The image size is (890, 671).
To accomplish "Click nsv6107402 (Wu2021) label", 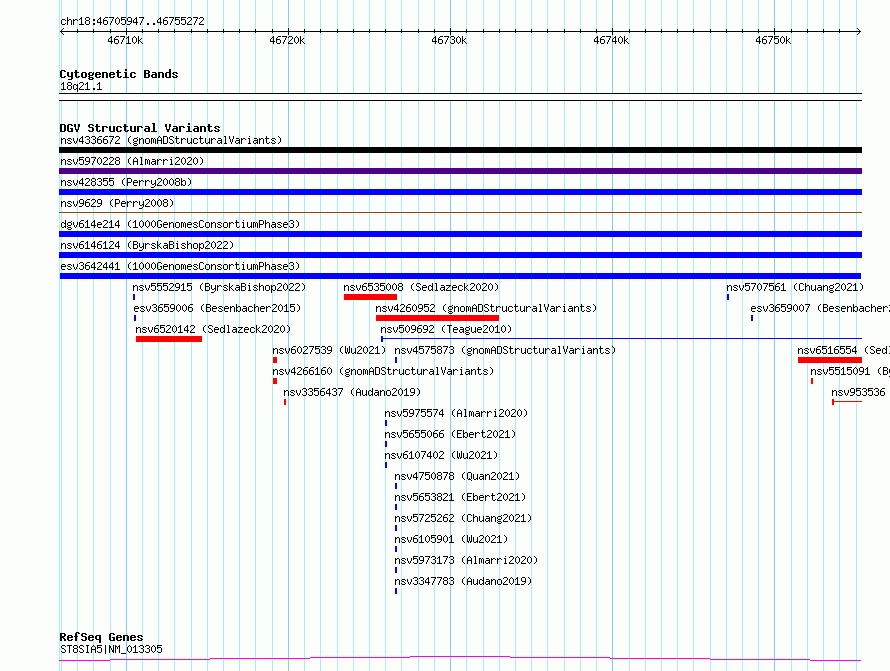I will coord(441,455).
